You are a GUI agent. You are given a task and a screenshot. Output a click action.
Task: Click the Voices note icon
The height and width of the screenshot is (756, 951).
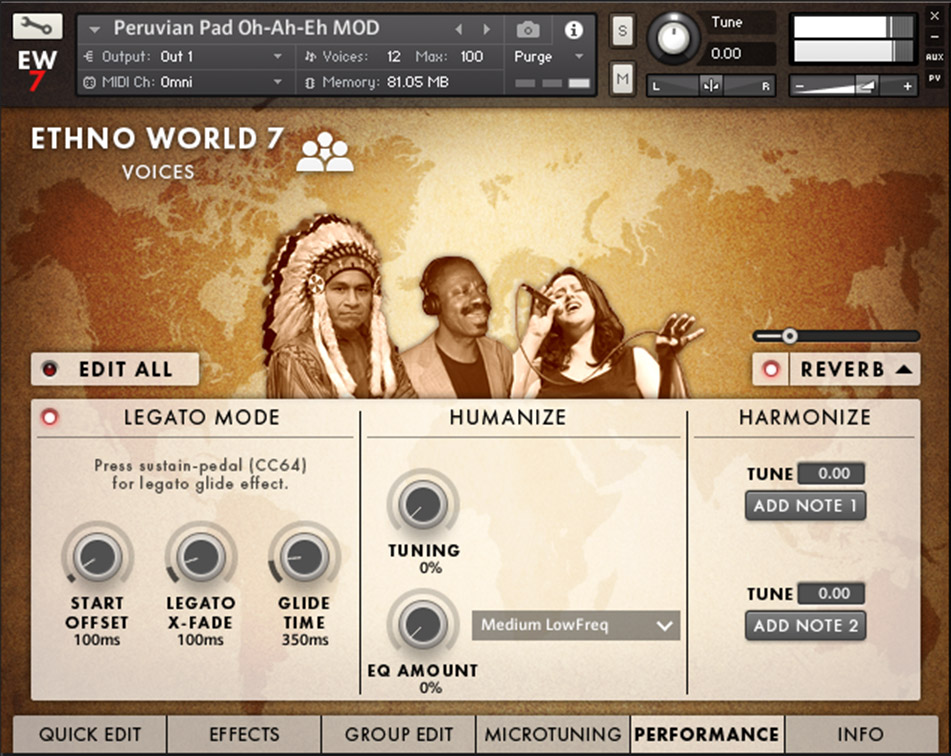(311, 56)
